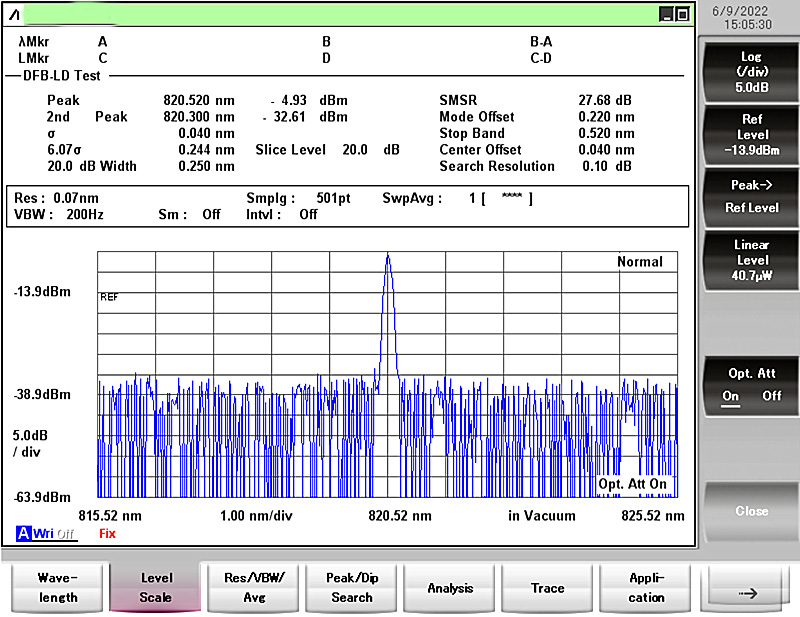Image resolution: width=800 pixels, height=617 pixels.
Task: Click the Search Resolution 0.10 dB value
Action: [607, 166]
